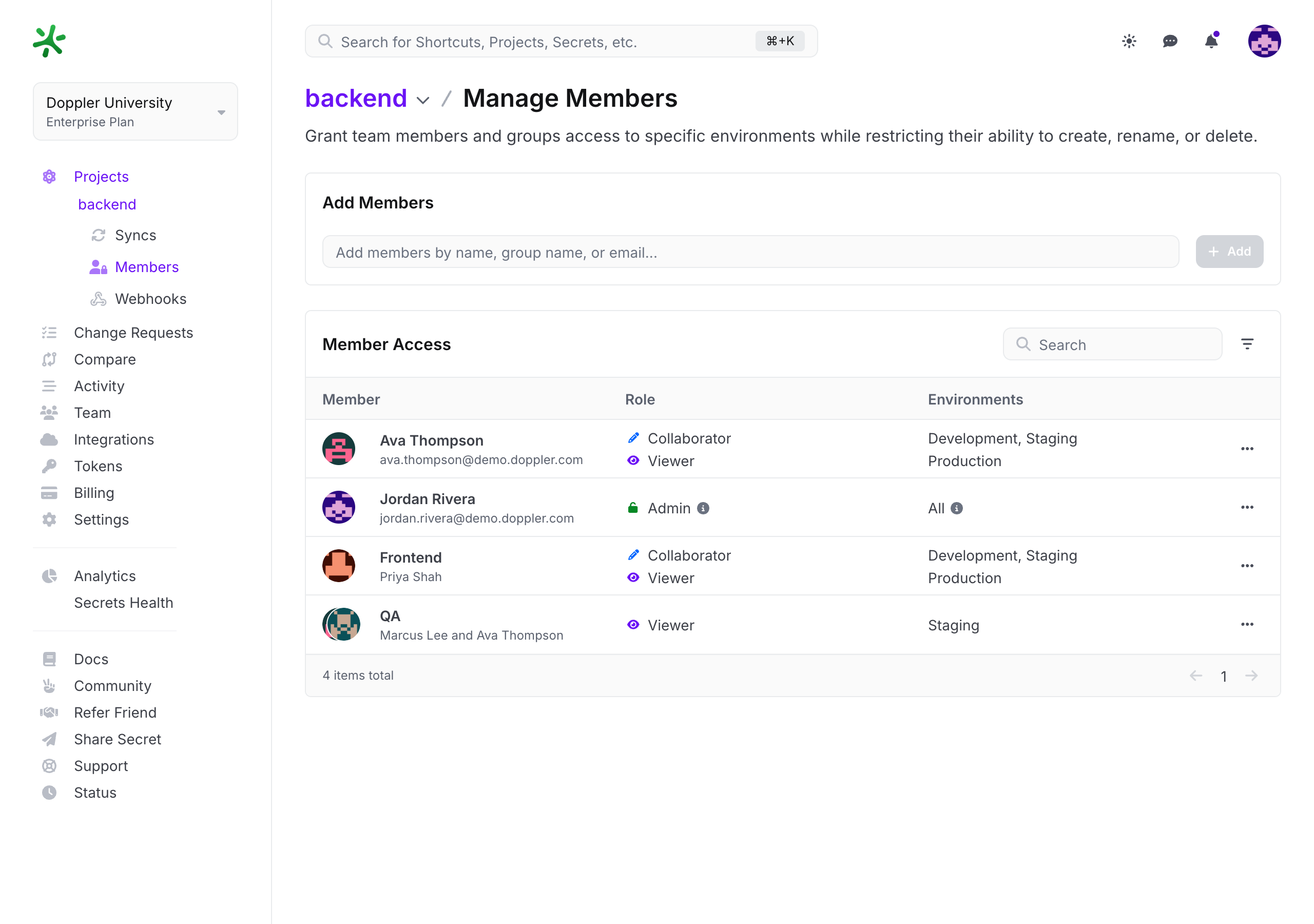Expand the Doppler University workplace selector
1314x924 pixels.
(135, 111)
